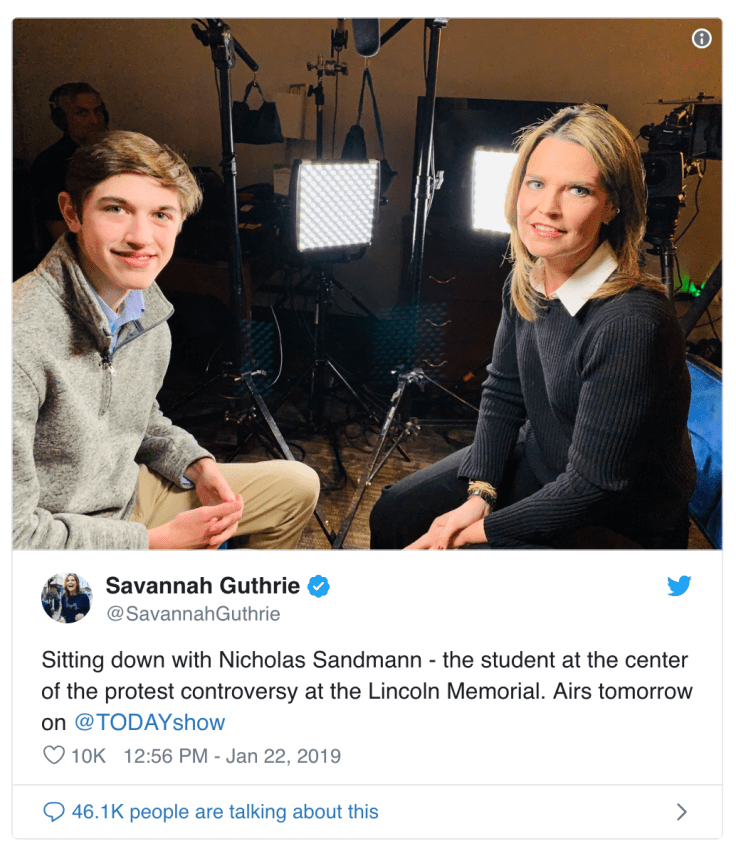
Task: Click the 10K likes count
Action: (x=88, y=756)
